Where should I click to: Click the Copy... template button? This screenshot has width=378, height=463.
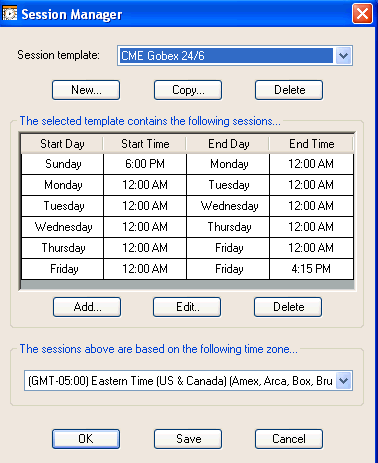[x=188, y=90]
